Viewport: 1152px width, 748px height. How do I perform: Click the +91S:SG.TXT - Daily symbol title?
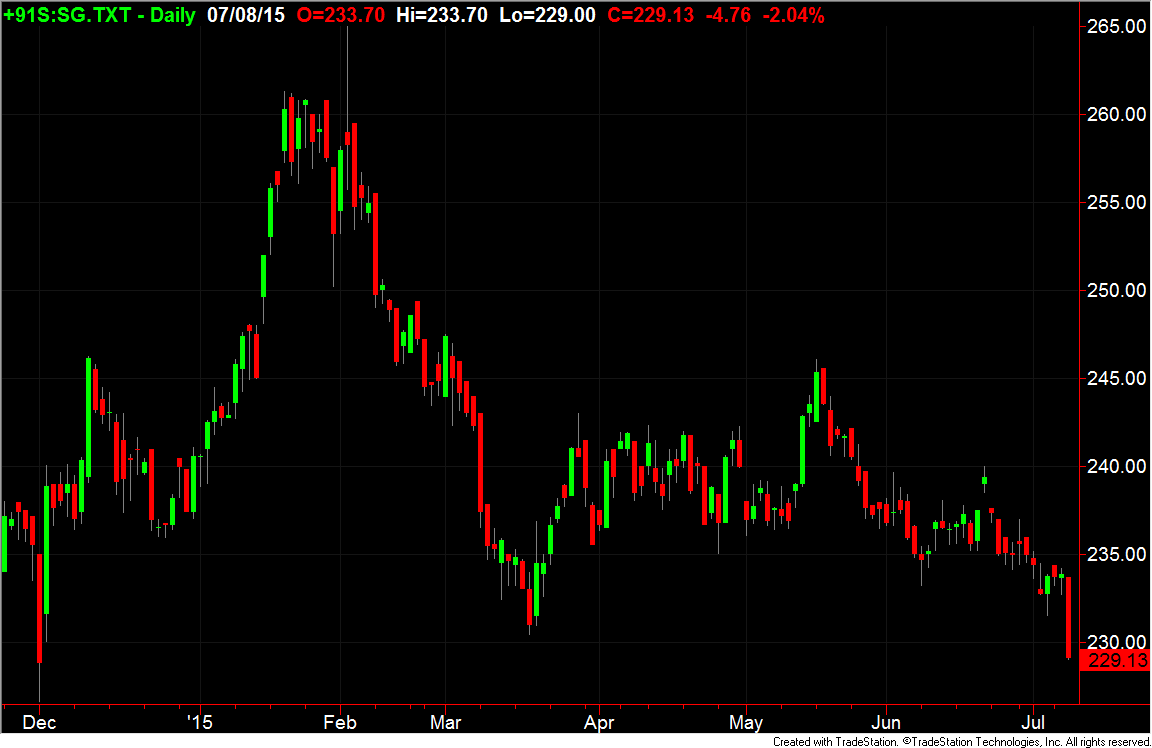pos(99,15)
